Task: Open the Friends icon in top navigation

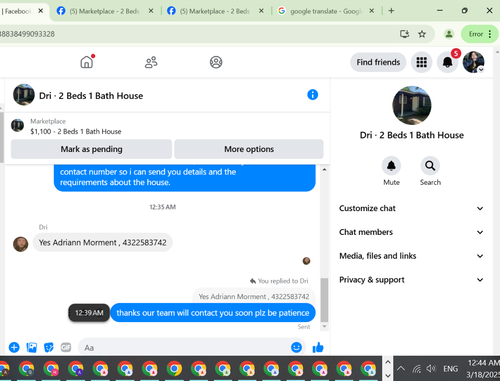Action: click(x=151, y=62)
